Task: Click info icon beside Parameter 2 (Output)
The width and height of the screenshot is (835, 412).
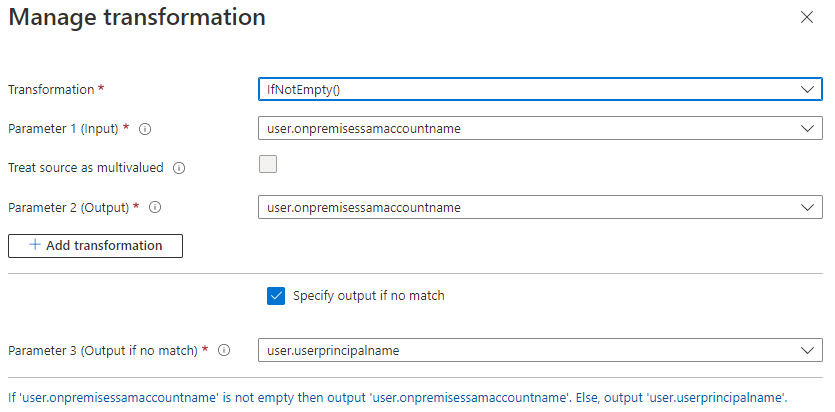Action: click(x=155, y=207)
